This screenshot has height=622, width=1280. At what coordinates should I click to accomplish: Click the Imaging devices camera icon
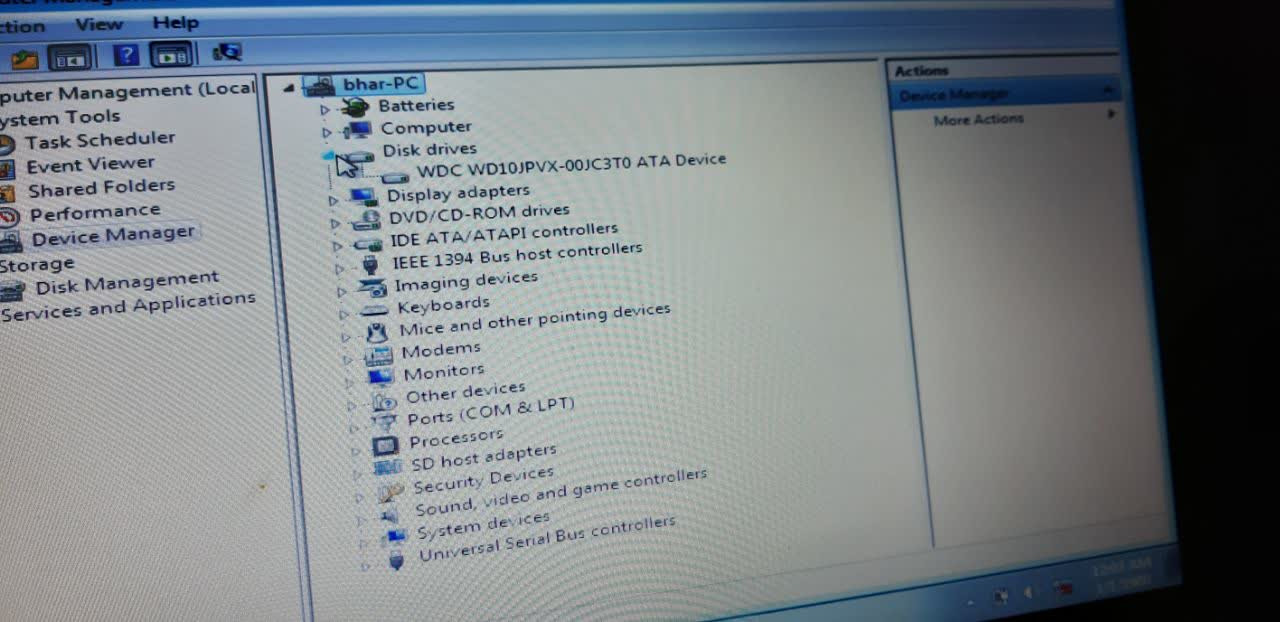[372, 288]
